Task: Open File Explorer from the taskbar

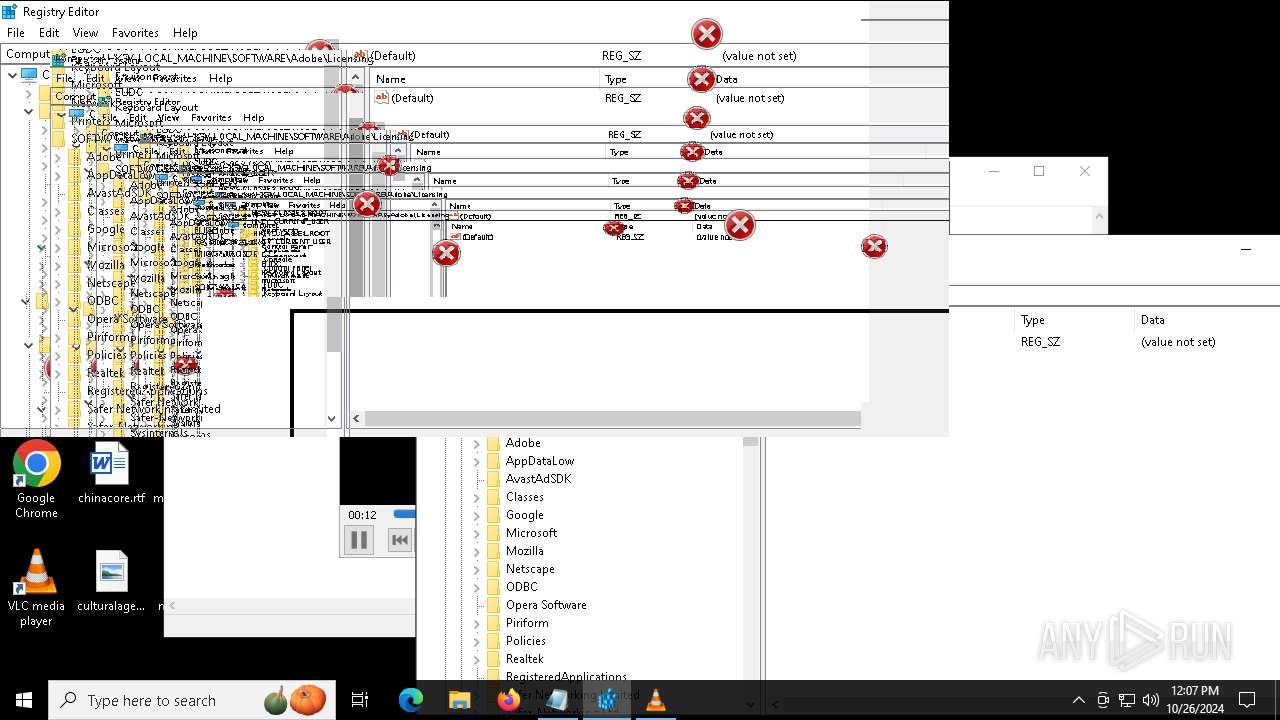Action: click(x=459, y=700)
